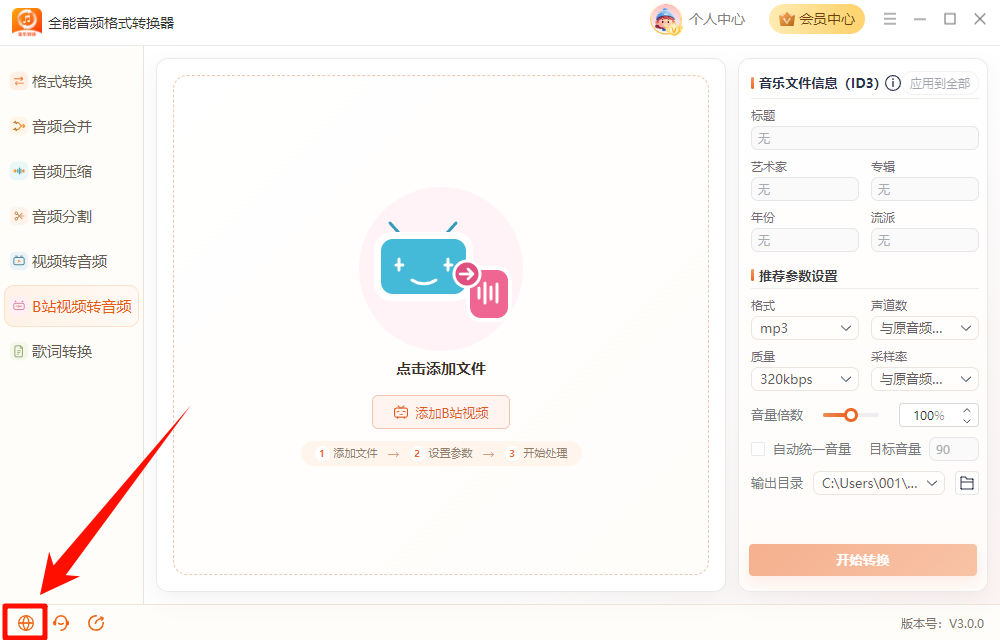1000x640 pixels.
Task: Click step 2 设置参数 label
Action: coord(450,453)
